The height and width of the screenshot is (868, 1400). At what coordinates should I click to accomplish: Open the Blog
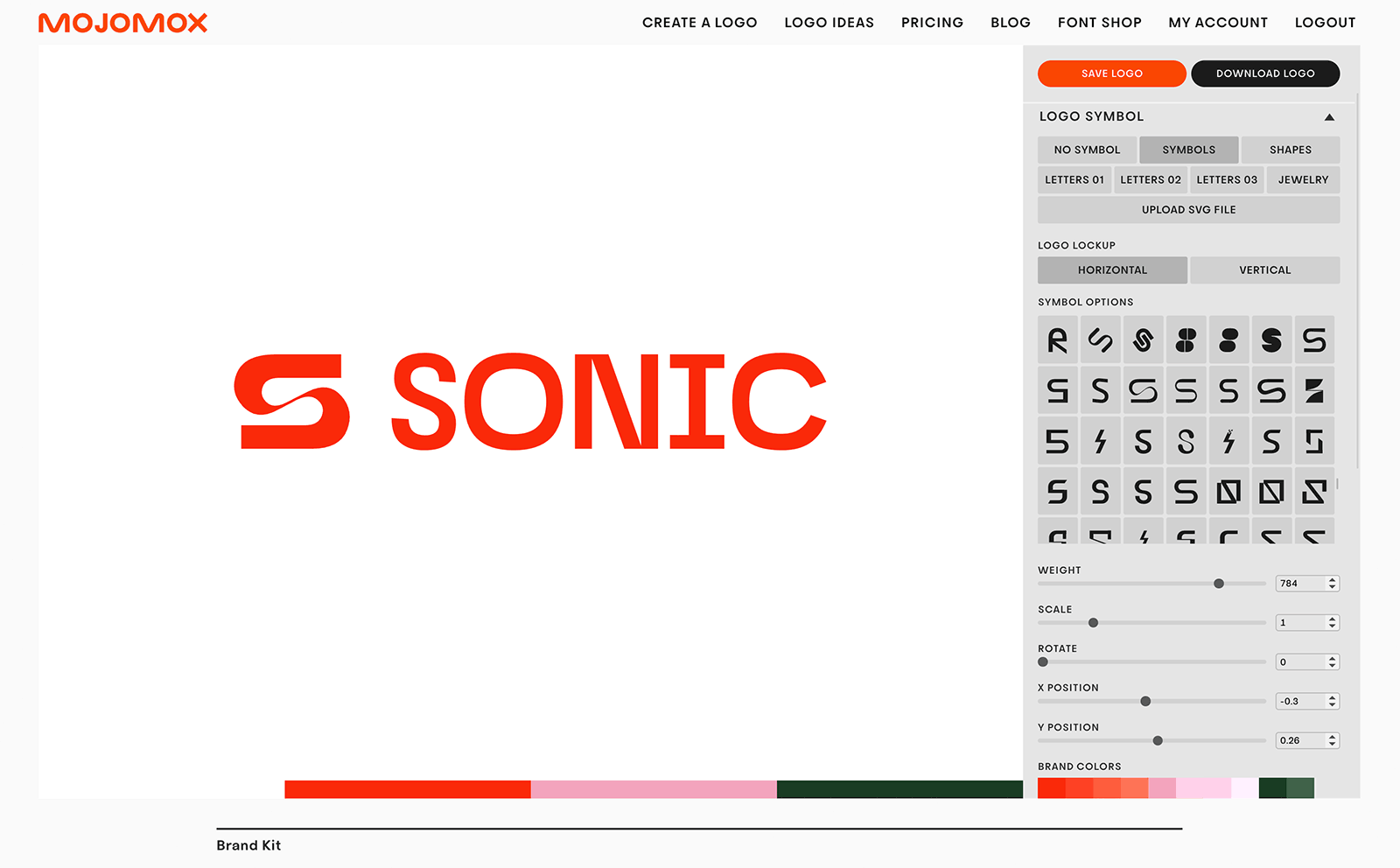(x=1011, y=23)
